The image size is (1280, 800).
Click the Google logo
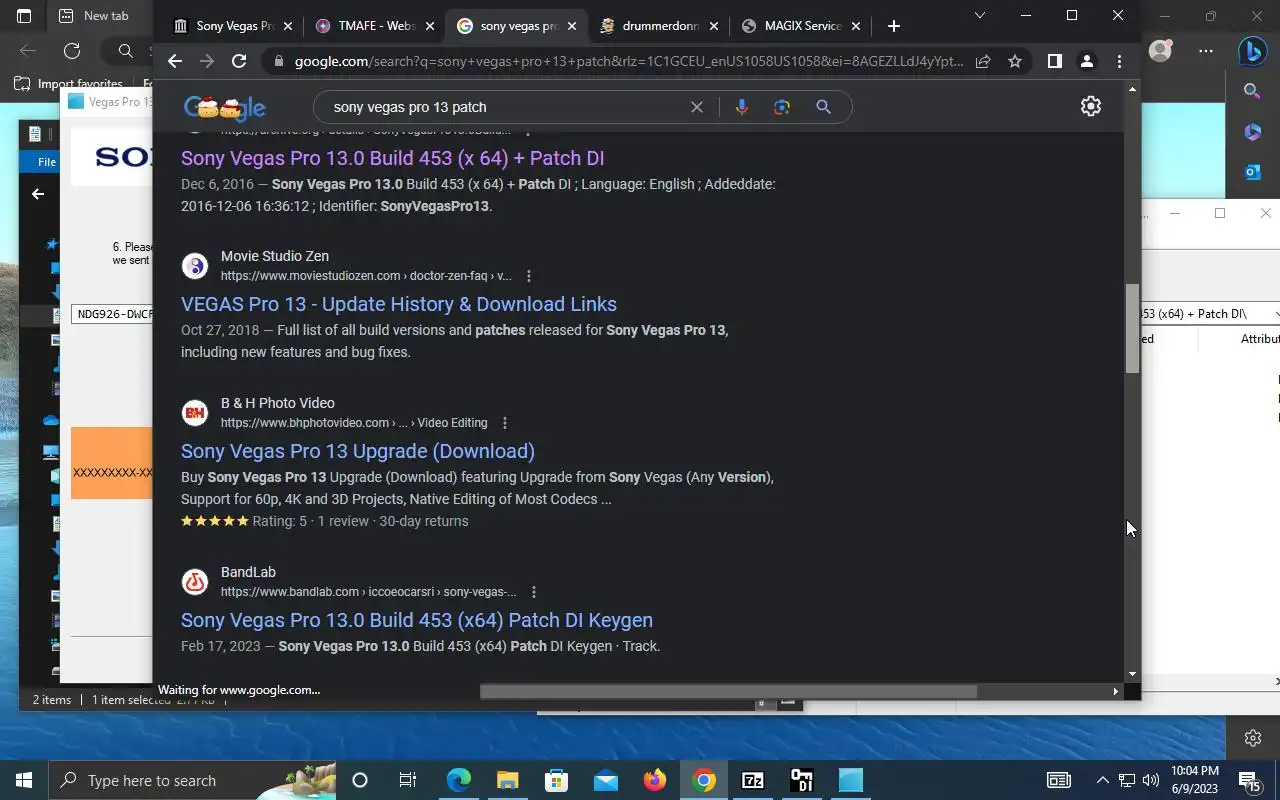click(225, 107)
